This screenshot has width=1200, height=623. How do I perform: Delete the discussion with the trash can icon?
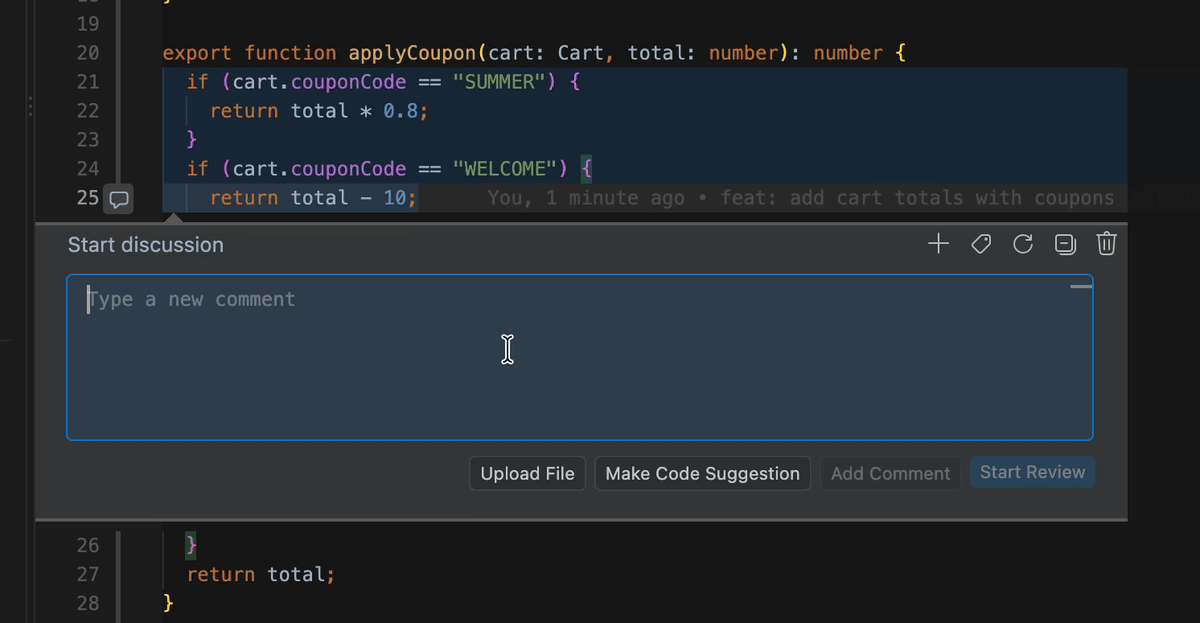(x=1107, y=244)
